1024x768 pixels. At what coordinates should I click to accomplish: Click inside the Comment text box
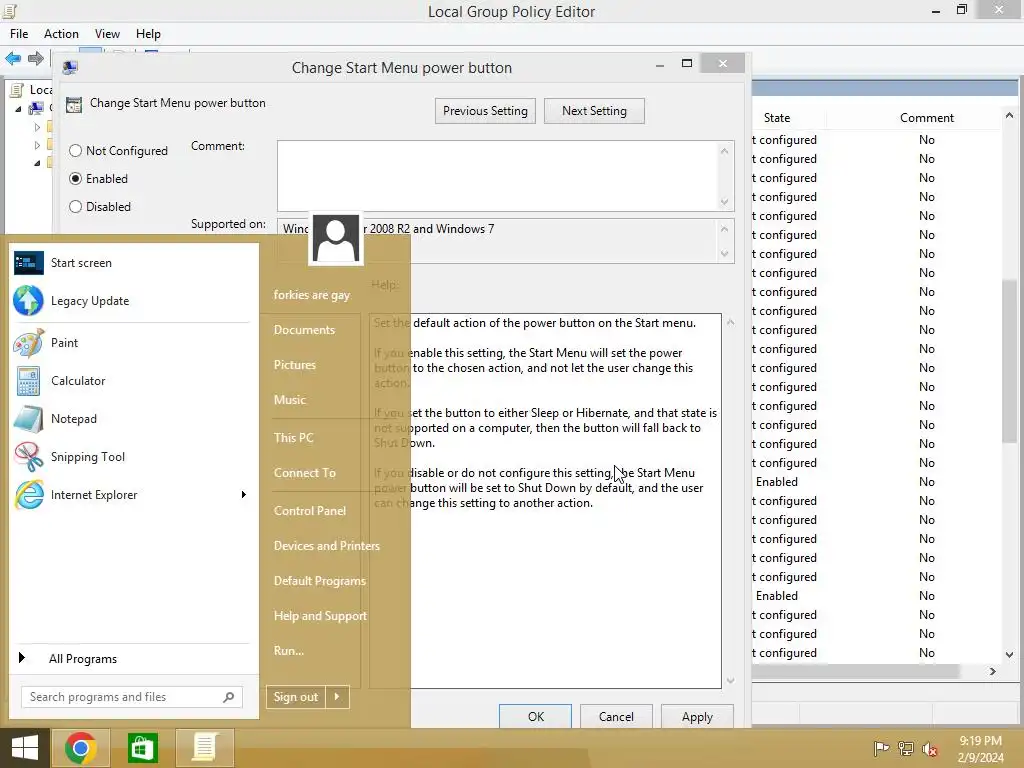pos(498,176)
